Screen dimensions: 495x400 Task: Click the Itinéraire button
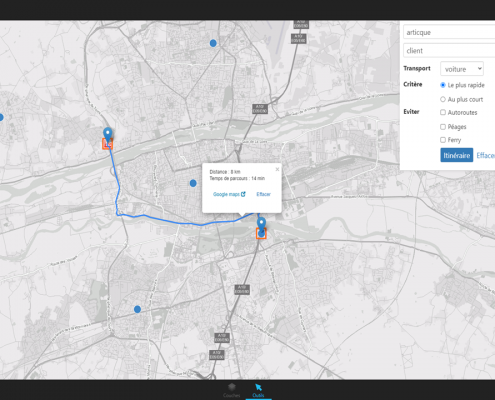click(457, 155)
